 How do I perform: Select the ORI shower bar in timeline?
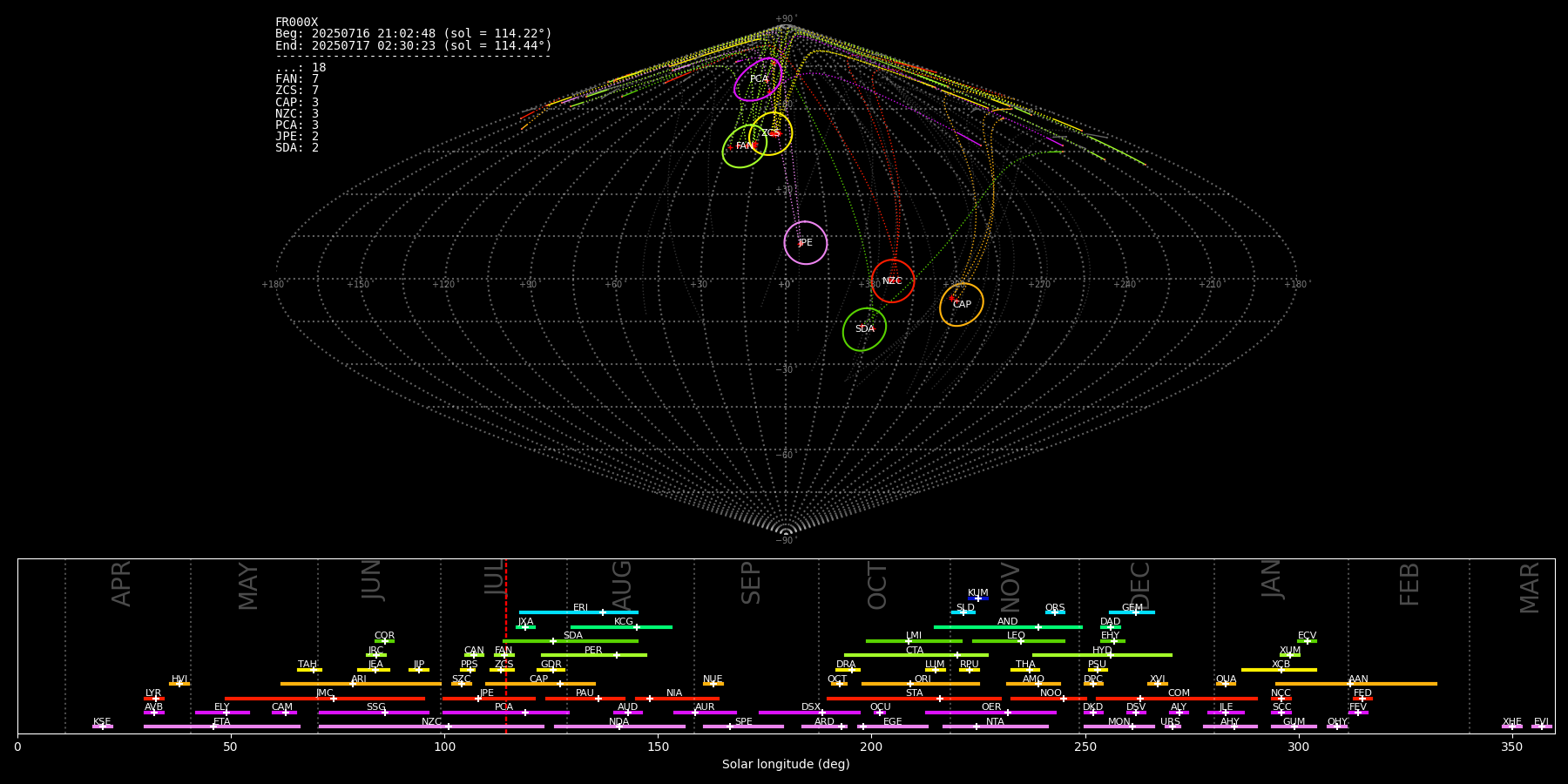[x=921, y=684]
